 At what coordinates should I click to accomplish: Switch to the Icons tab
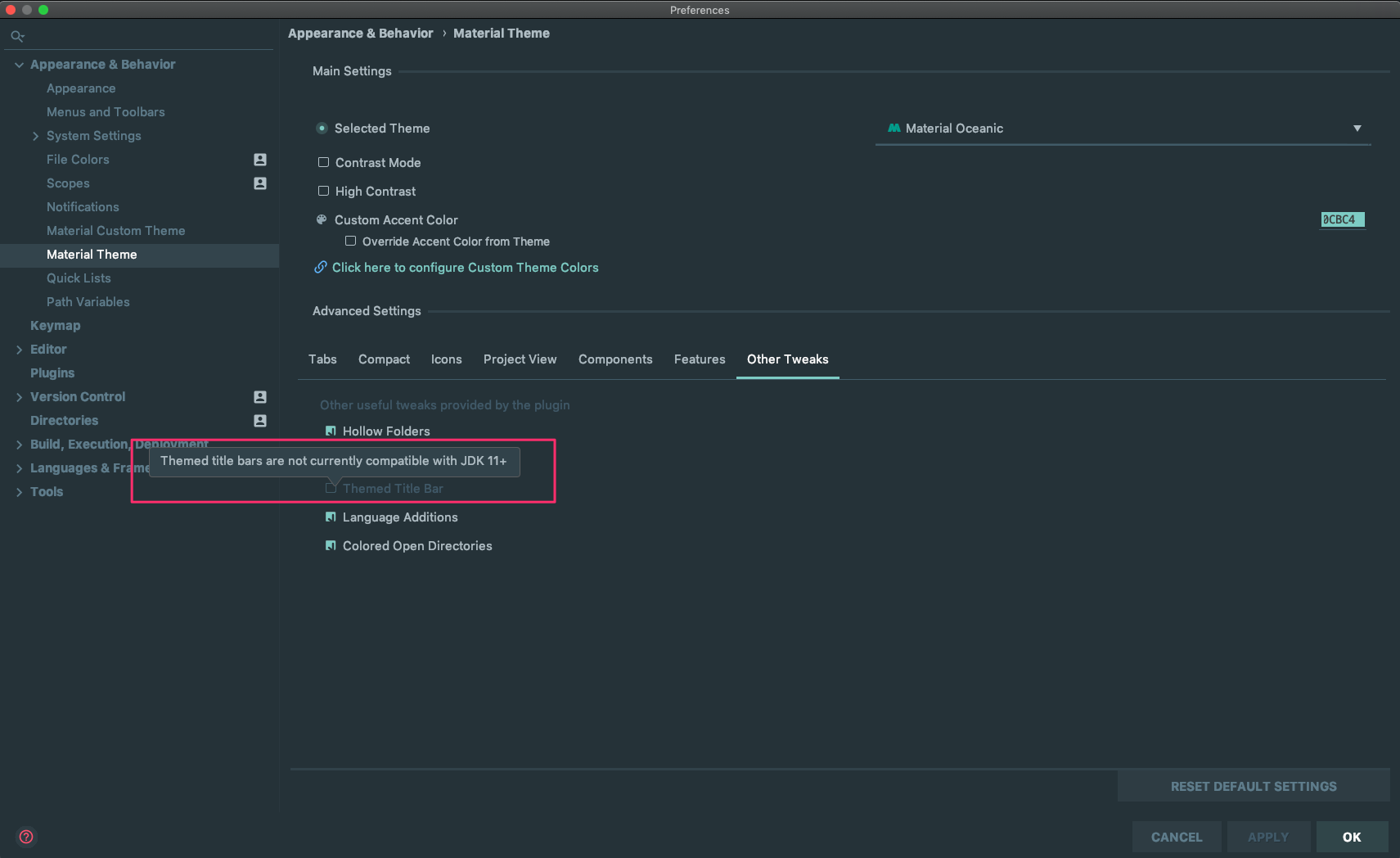click(446, 359)
